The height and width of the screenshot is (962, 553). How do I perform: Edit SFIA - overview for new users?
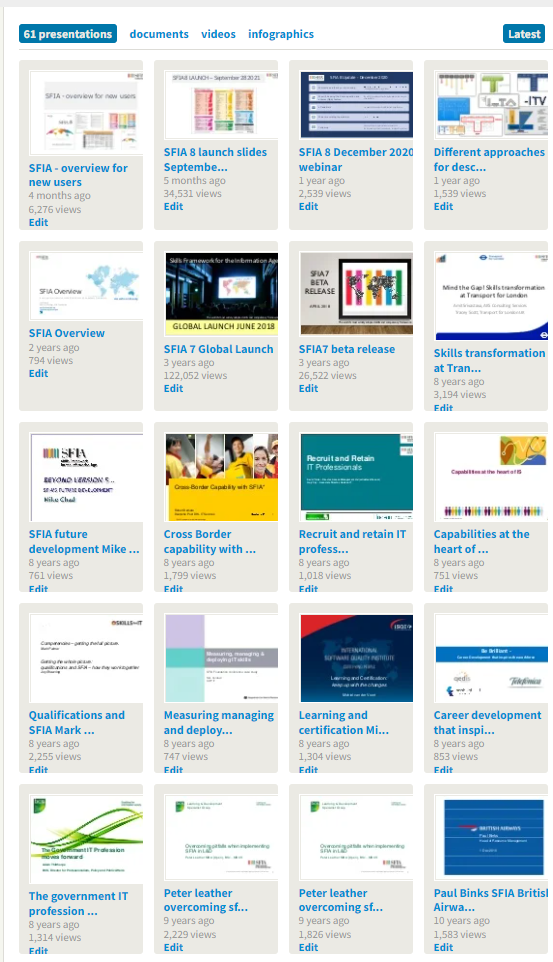coord(38,222)
